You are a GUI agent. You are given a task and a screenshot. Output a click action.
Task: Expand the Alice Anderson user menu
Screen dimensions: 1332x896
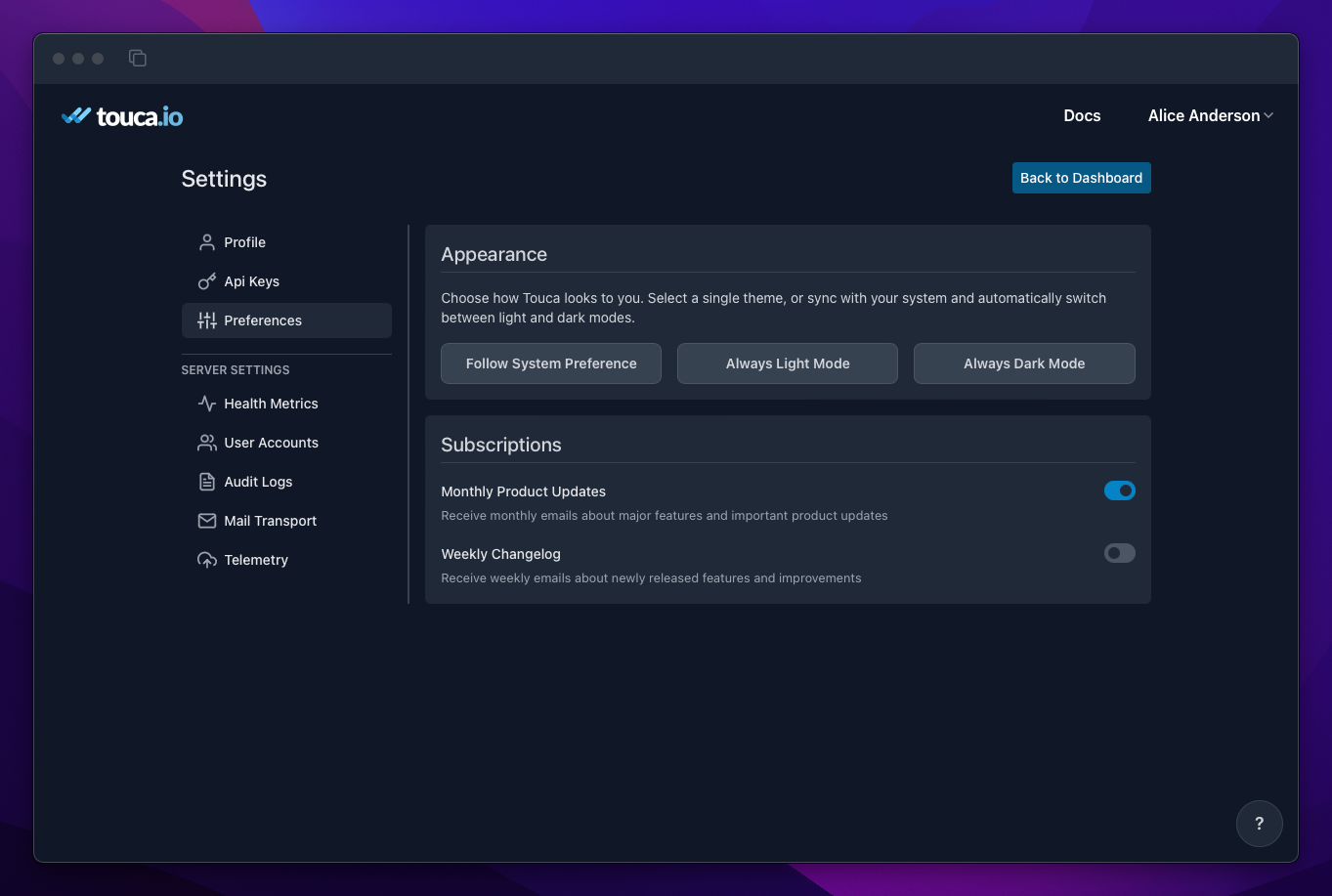point(1211,115)
